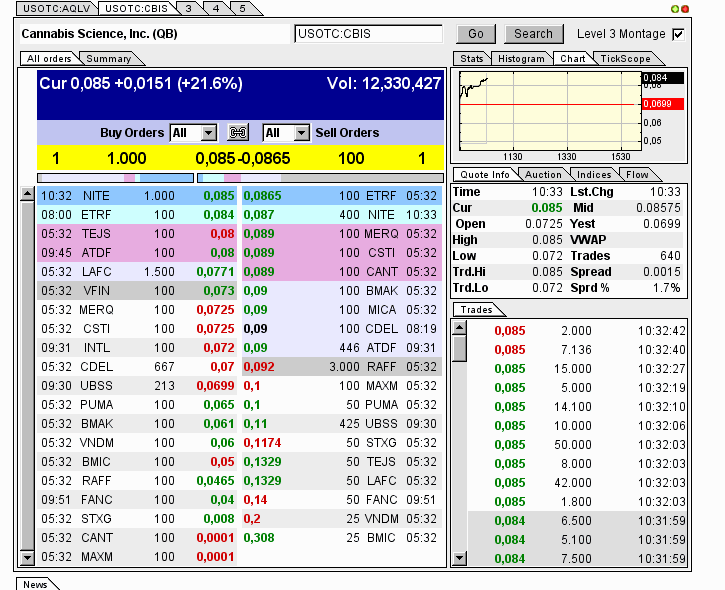The width and height of the screenshot is (725, 590).
Task: Click the red dot in top-right corner
Action: point(685,9)
